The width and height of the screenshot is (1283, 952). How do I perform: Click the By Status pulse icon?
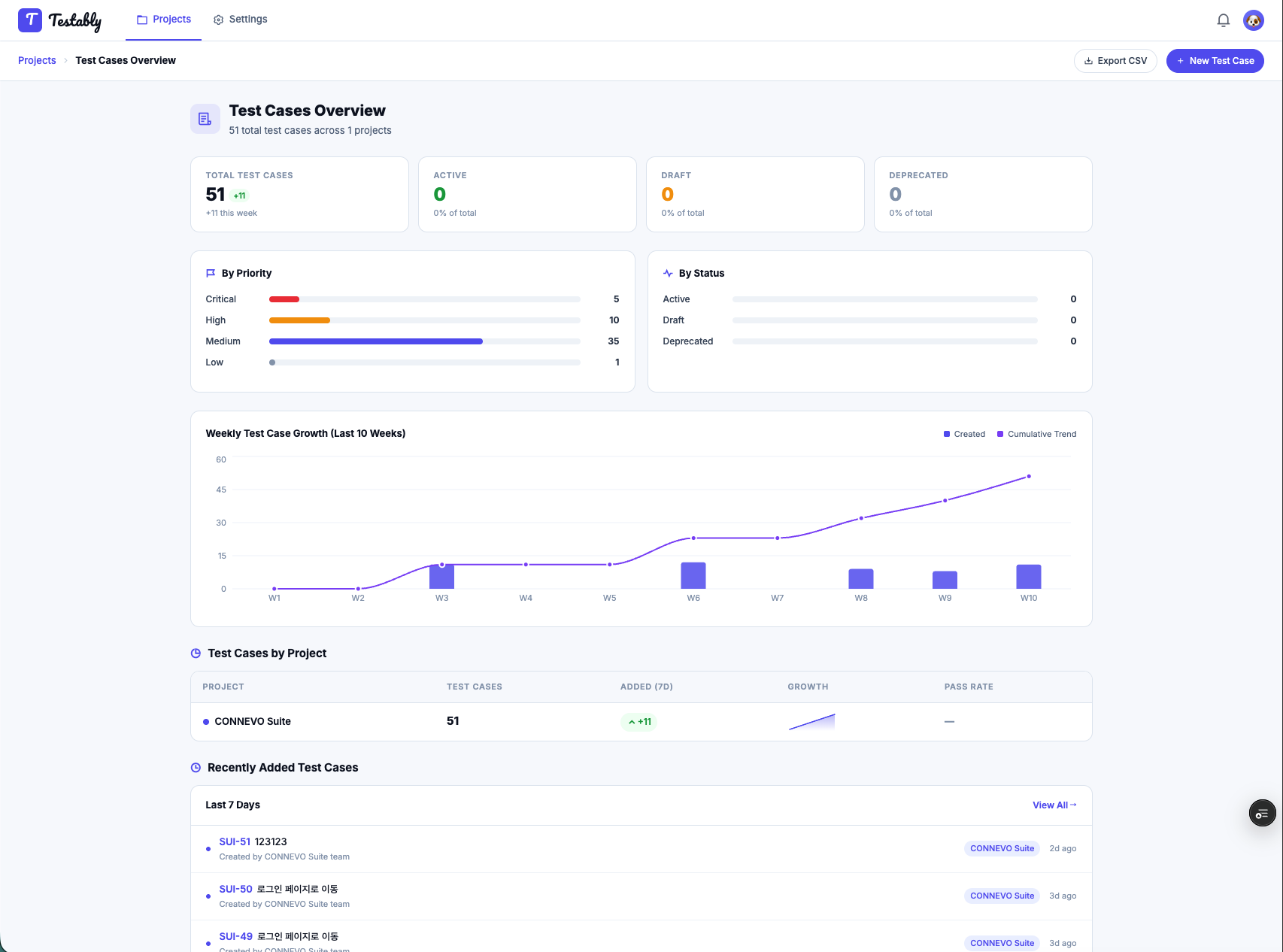click(668, 273)
